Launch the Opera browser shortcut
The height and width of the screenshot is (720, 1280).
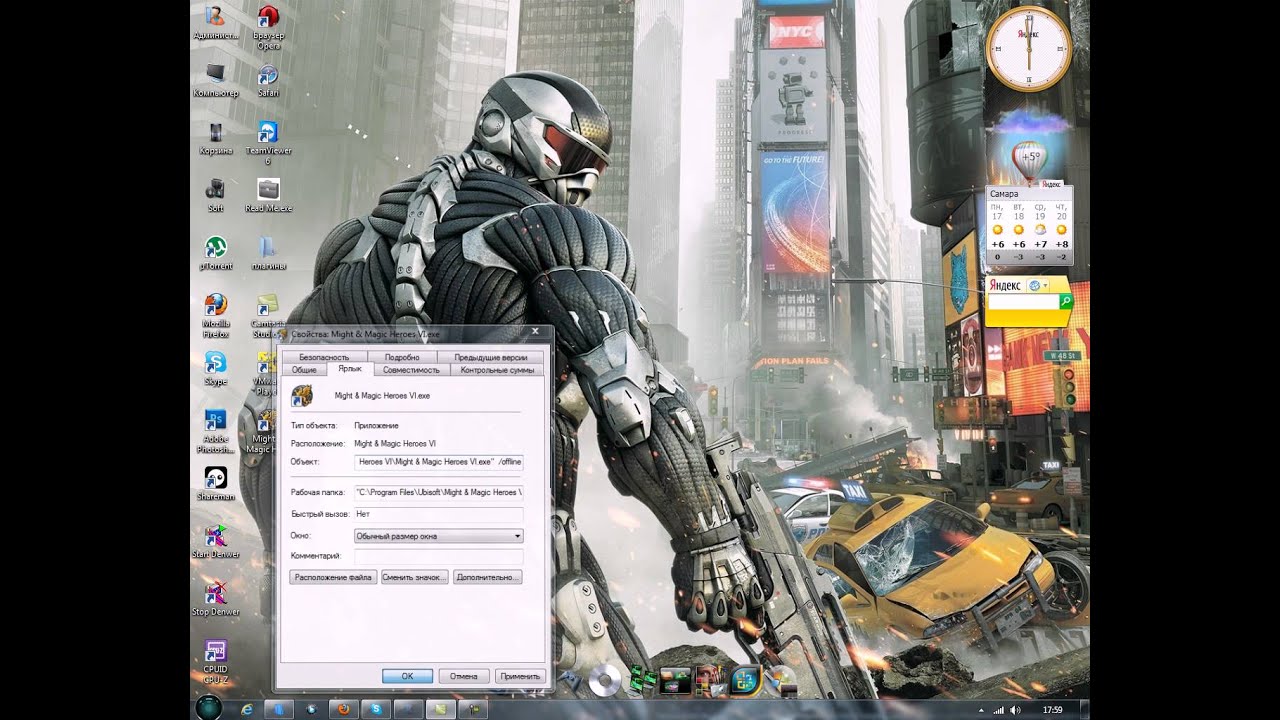[x=268, y=27]
